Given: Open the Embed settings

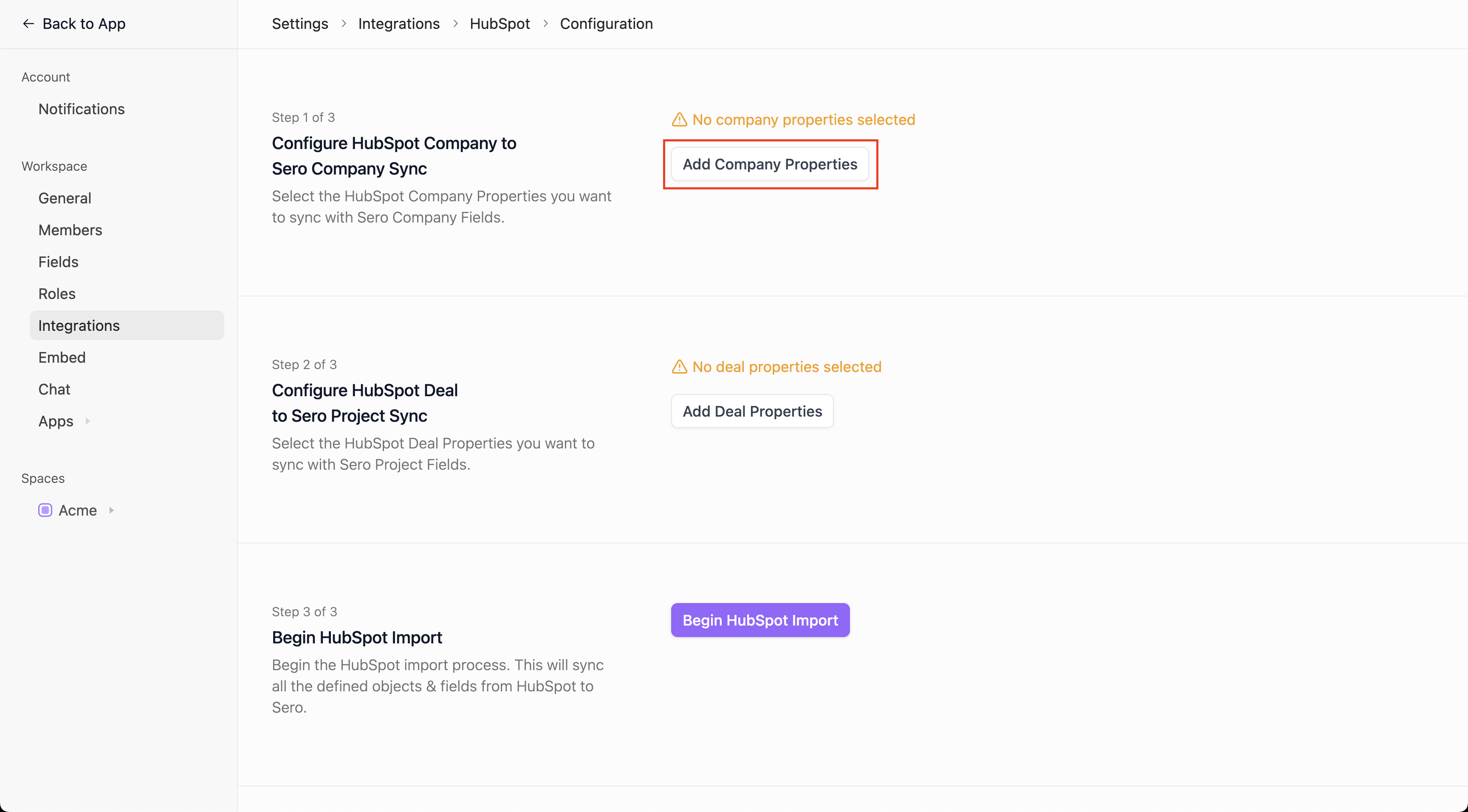Looking at the screenshot, I should click(62, 358).
